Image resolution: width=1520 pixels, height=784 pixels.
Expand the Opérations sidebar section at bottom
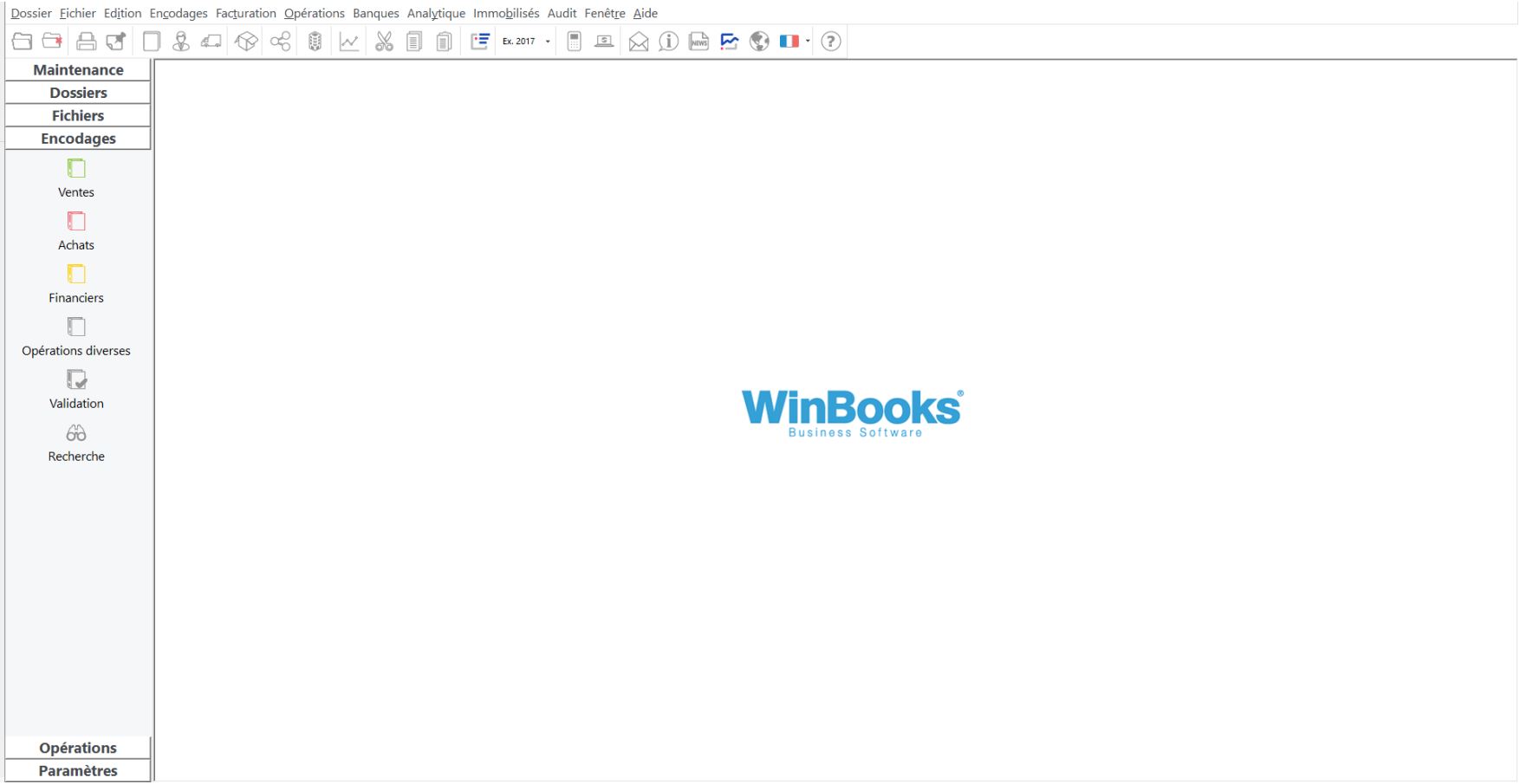click(x=78, y=748)
